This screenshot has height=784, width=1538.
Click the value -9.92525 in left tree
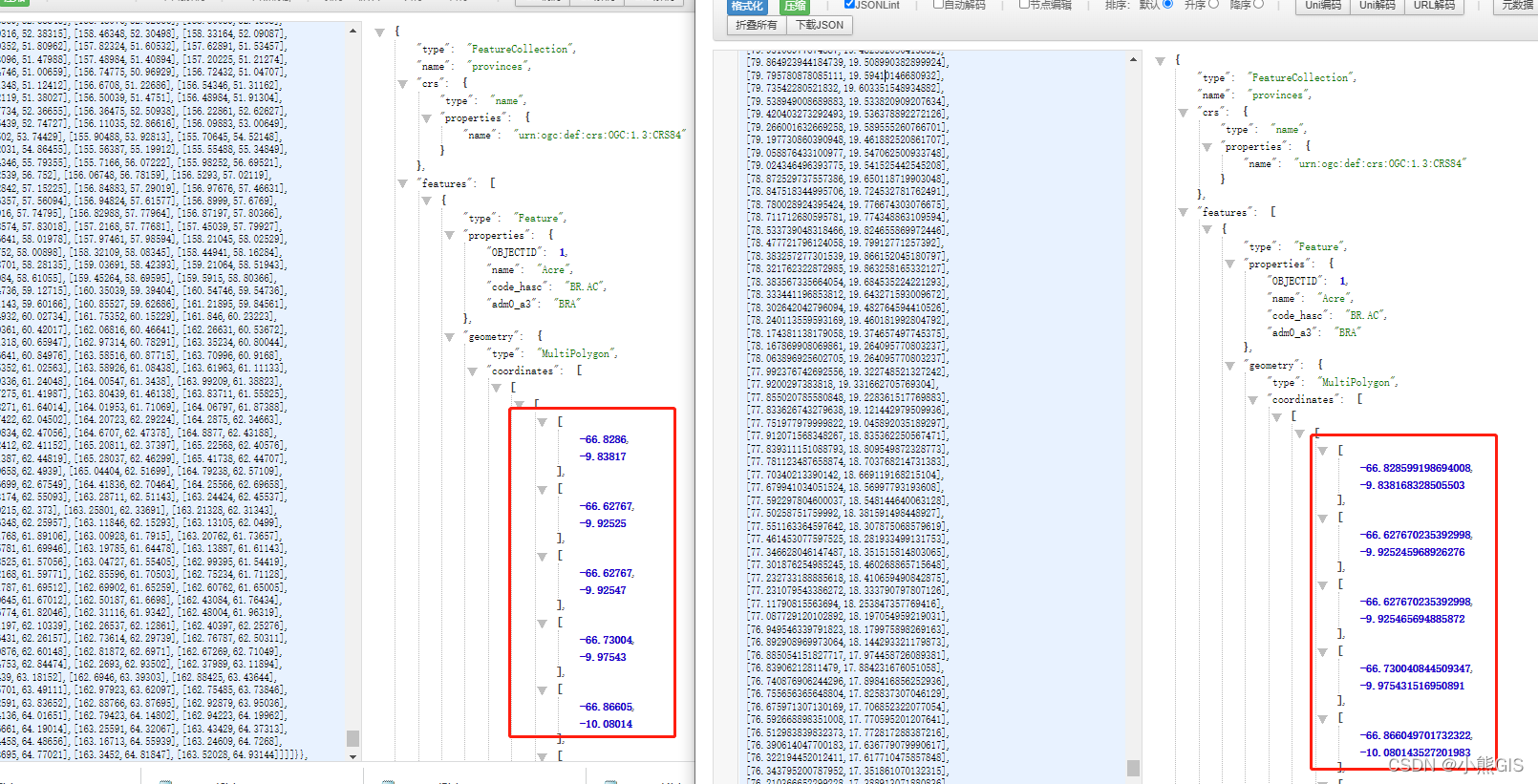tap(603, 523)
